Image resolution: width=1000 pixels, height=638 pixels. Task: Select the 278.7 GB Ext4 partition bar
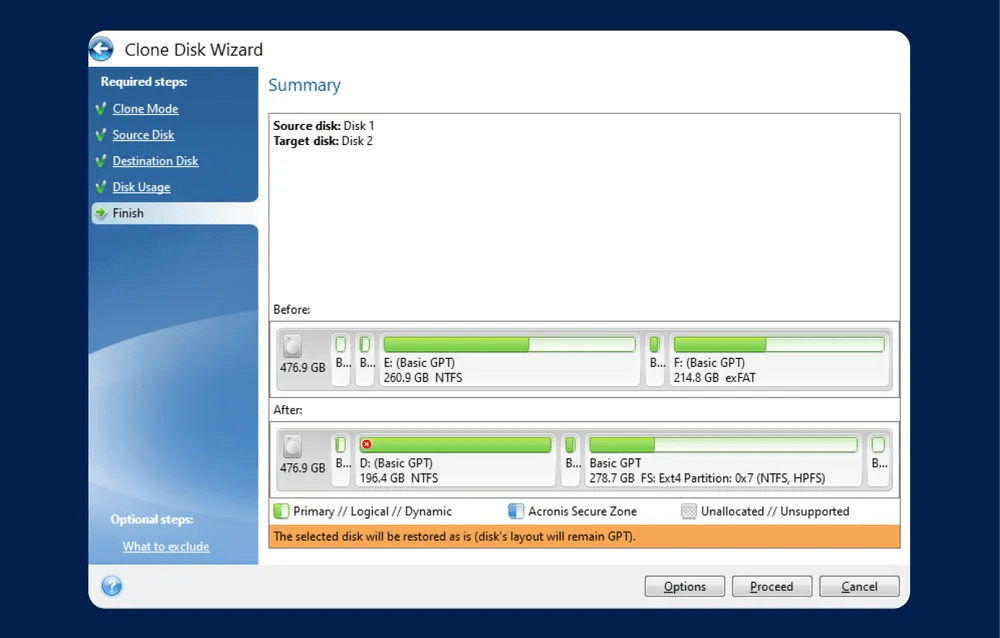(x=722, y=460)
